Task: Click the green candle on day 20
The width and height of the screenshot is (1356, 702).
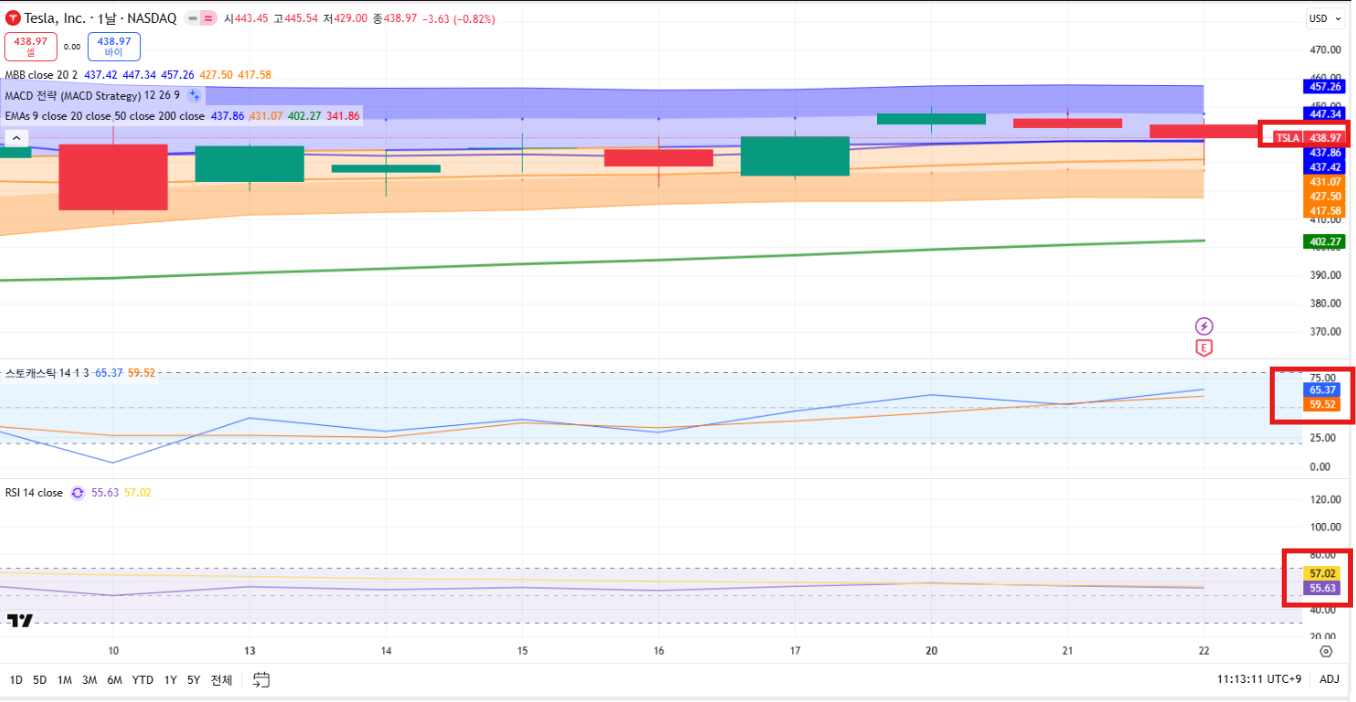Action: point(931,119)
